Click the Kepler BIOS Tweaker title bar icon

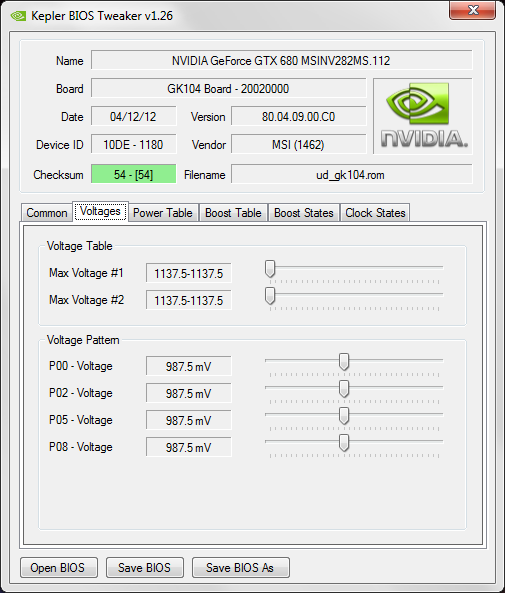(x=18, y=16)
